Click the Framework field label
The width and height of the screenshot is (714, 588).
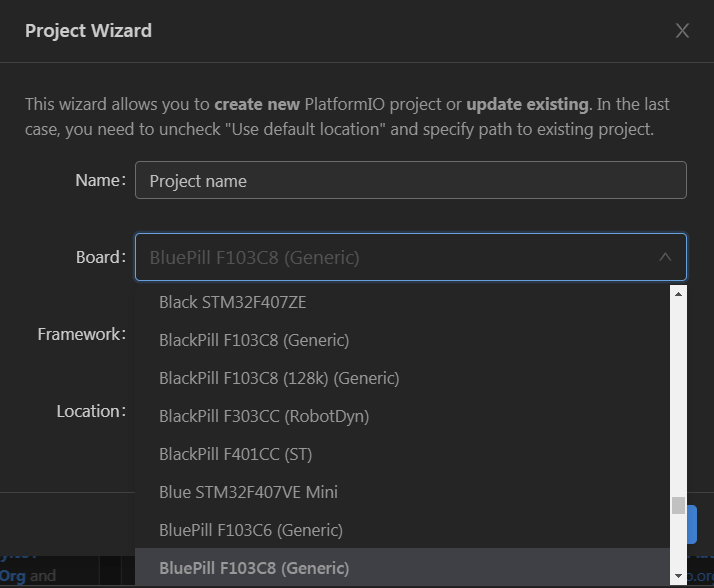coord(82,334)
